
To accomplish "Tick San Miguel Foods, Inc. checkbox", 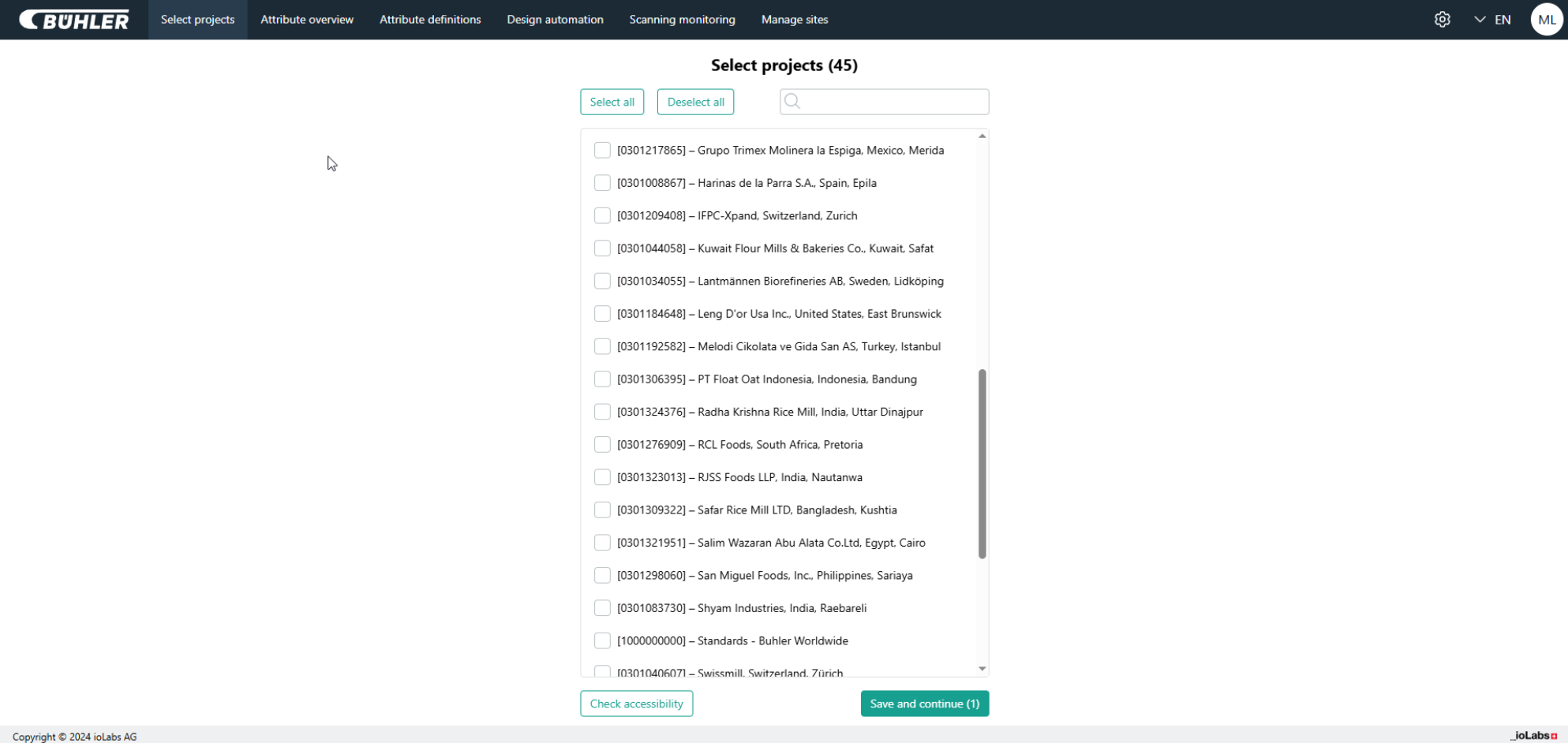I will [x=602, y=576].
